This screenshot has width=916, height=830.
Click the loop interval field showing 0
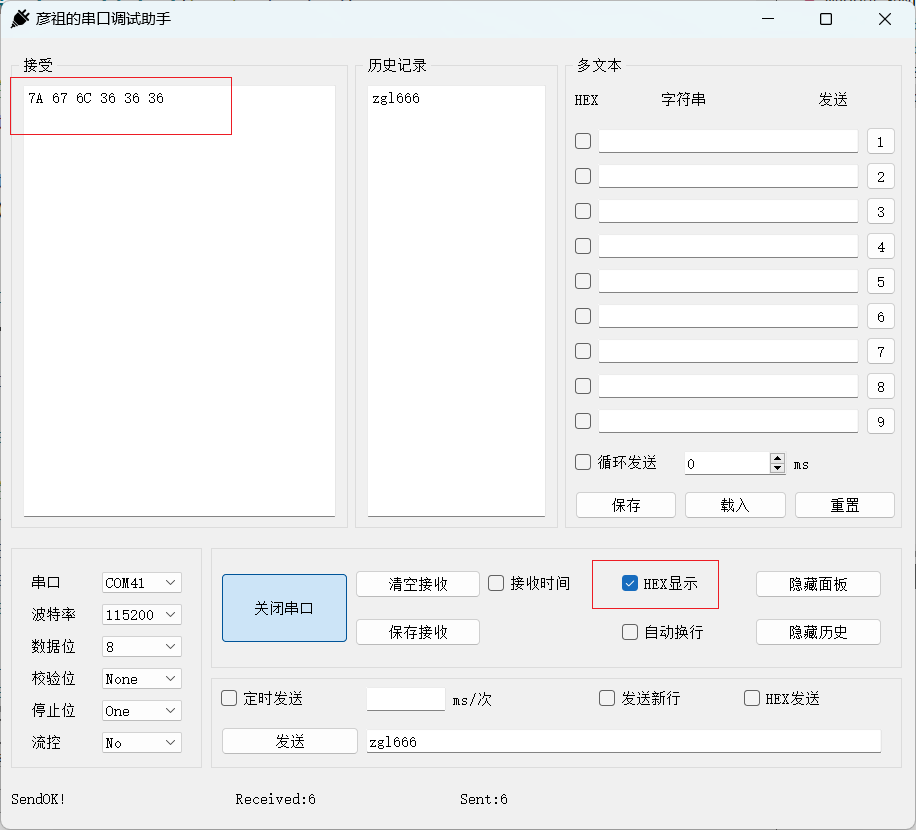point(728,464)
